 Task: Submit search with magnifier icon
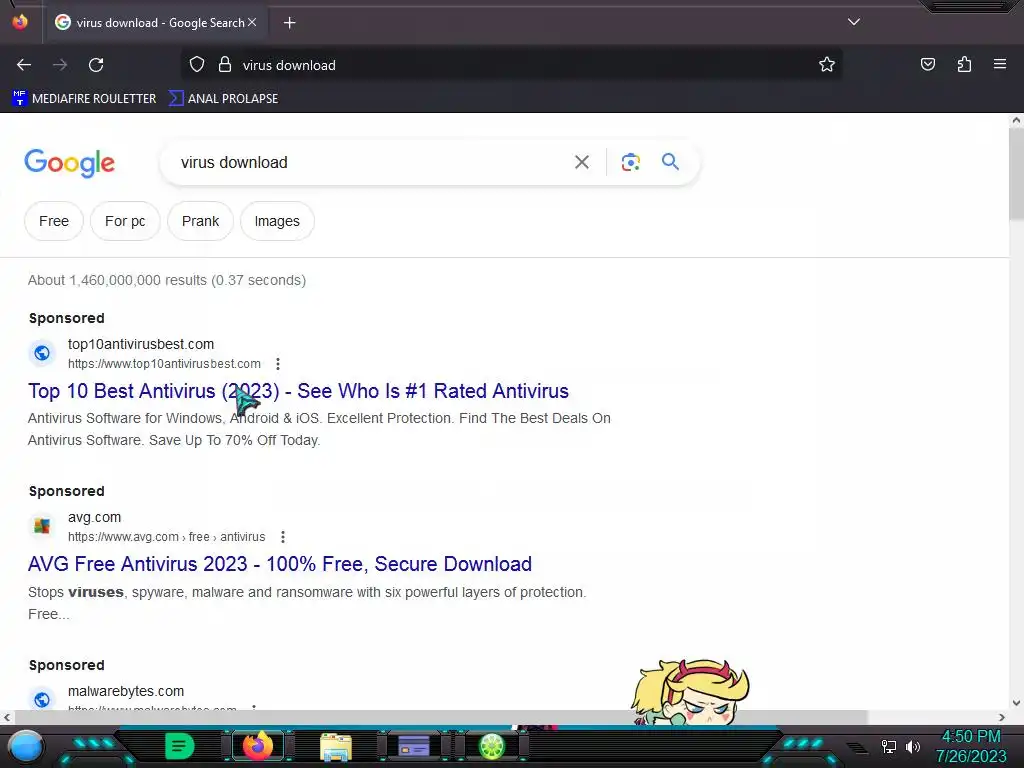(670, 161)
